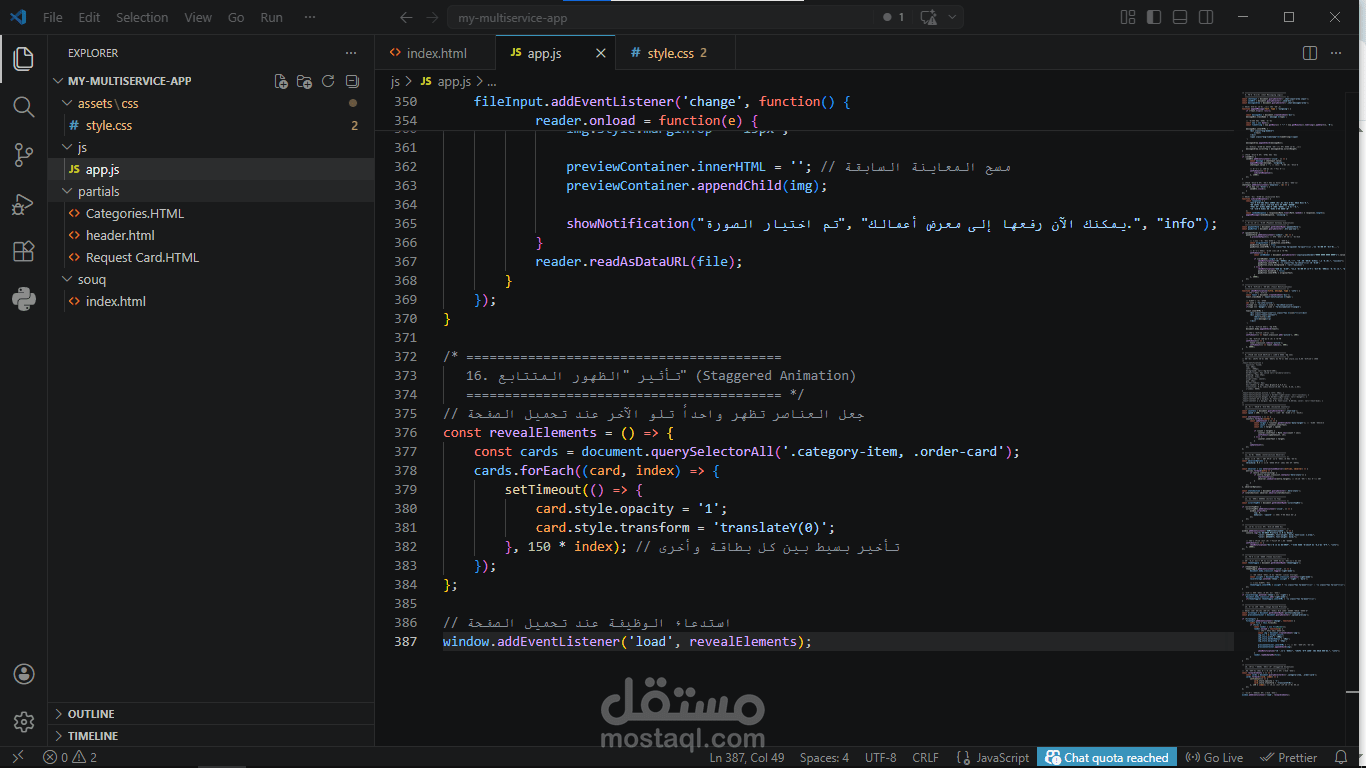Viewport: 1366px width, 768px height.
Task: Open the Search view in activity bar
Action: (x=24, y=107)
